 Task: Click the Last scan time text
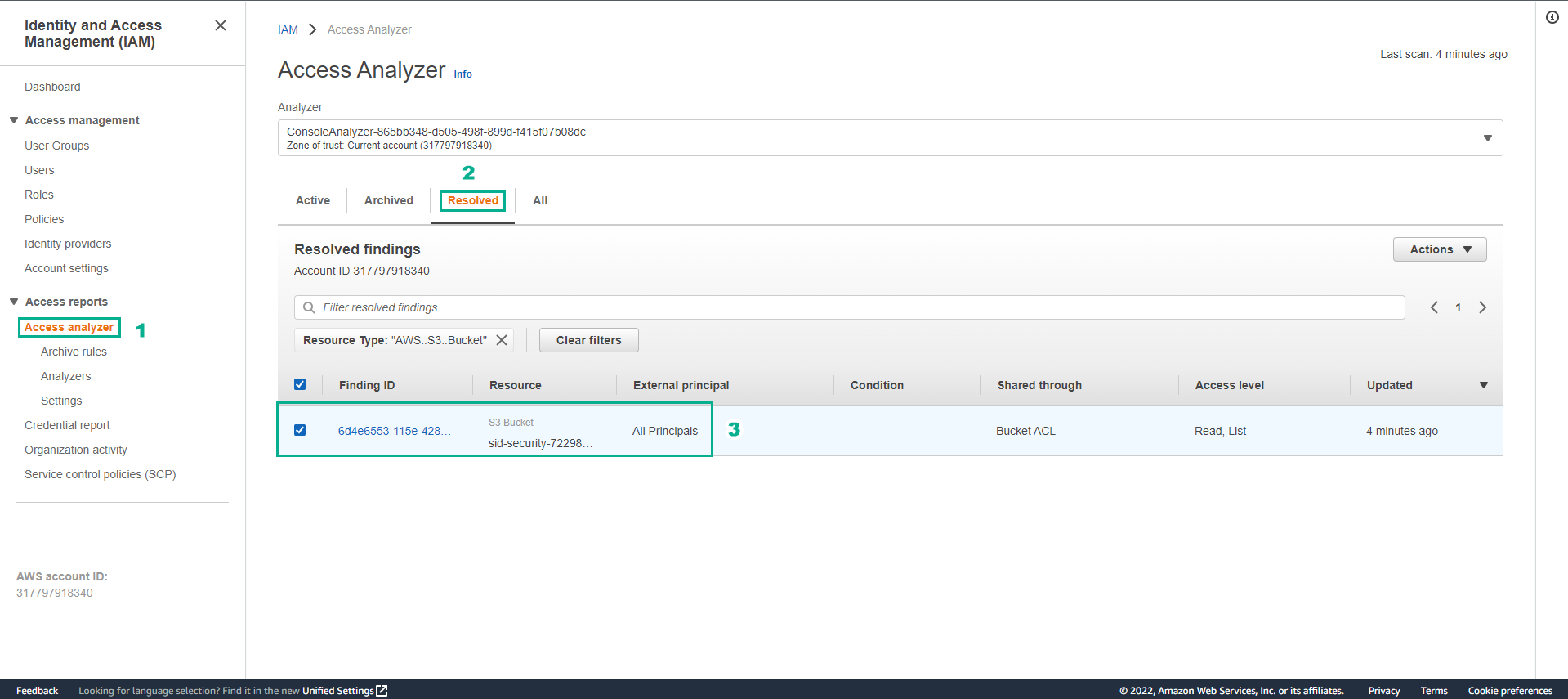(x=1444, y=54)
